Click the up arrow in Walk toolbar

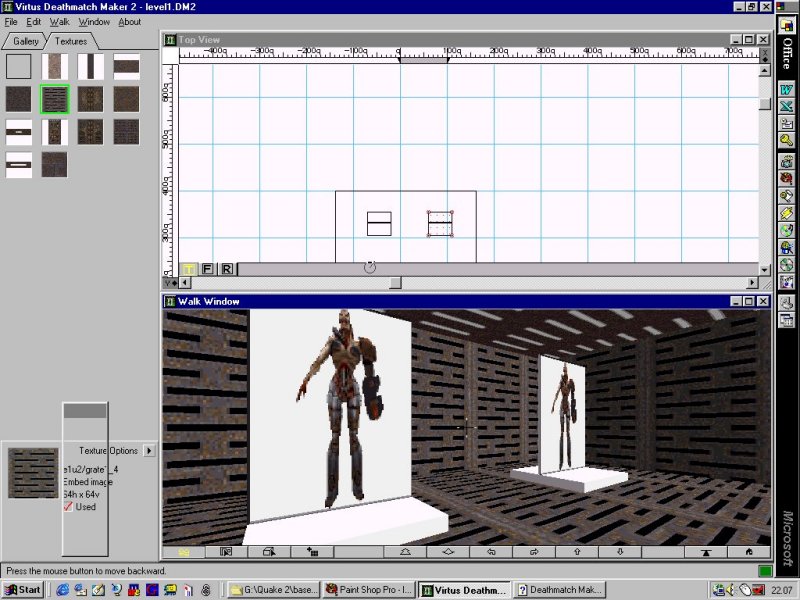tap(577, 552)
